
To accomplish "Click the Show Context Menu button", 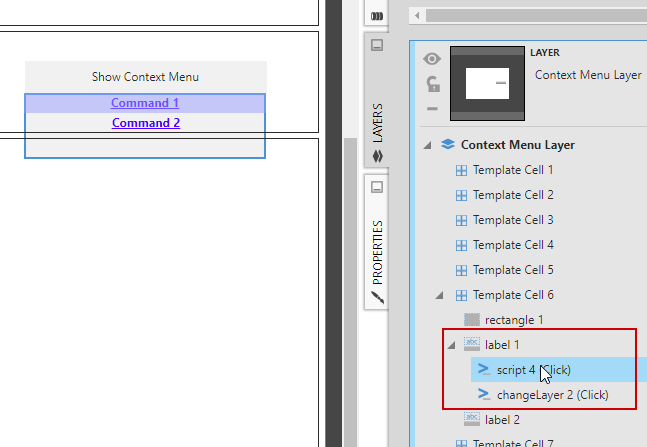I will point(146,77).
